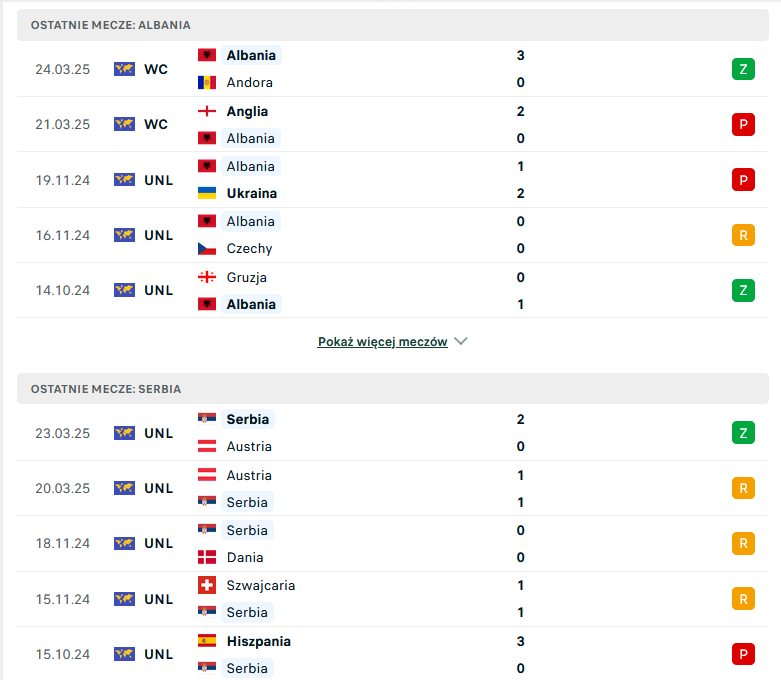Image resolution: width=781 pixels, height=680 pixels.
Task: Click the Andora flag icon
Action: pyautogui.click(x=207, y=82)
